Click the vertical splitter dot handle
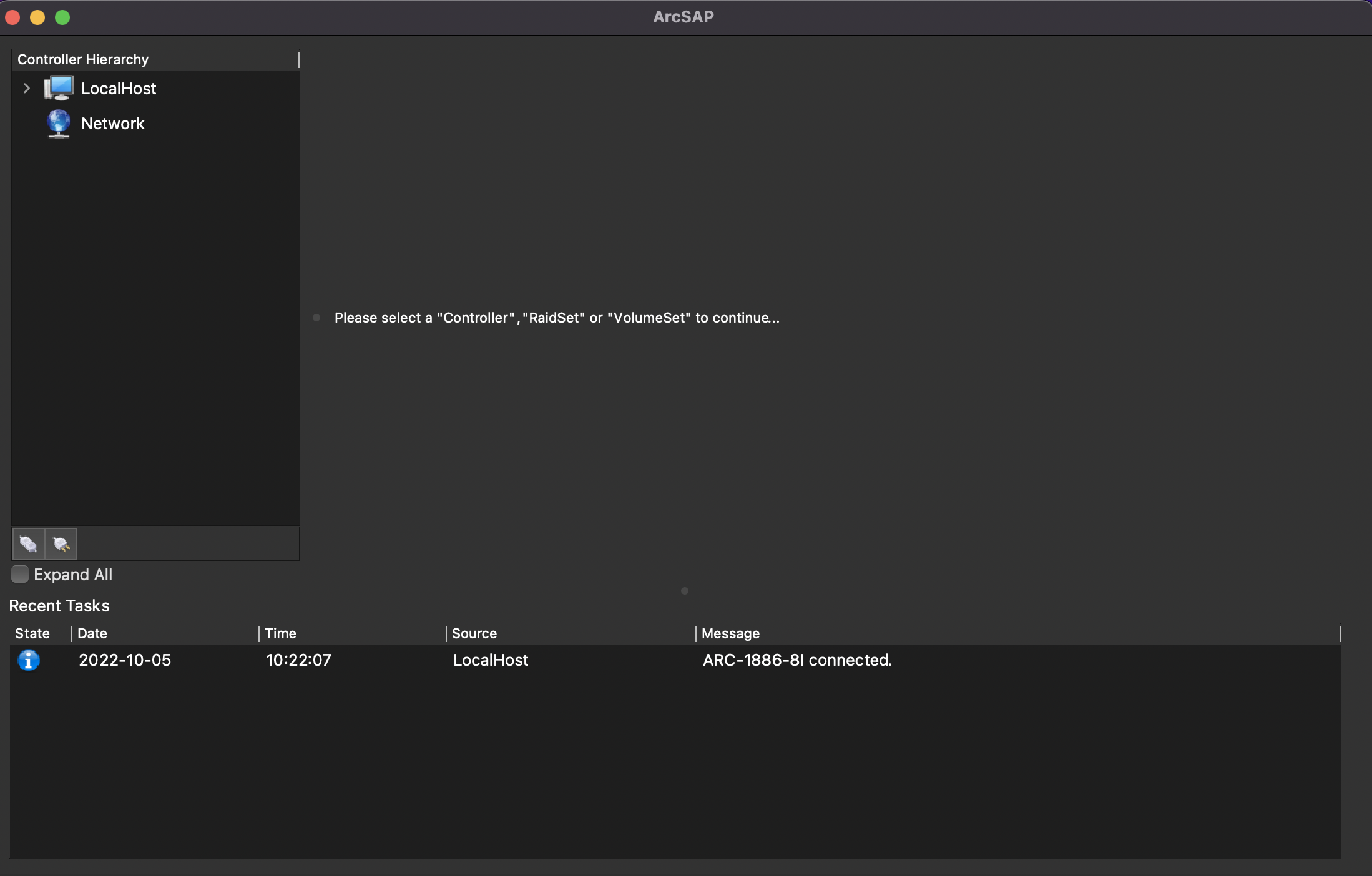The height and width of the screenshot is (876, 1372). coord(316,318)
